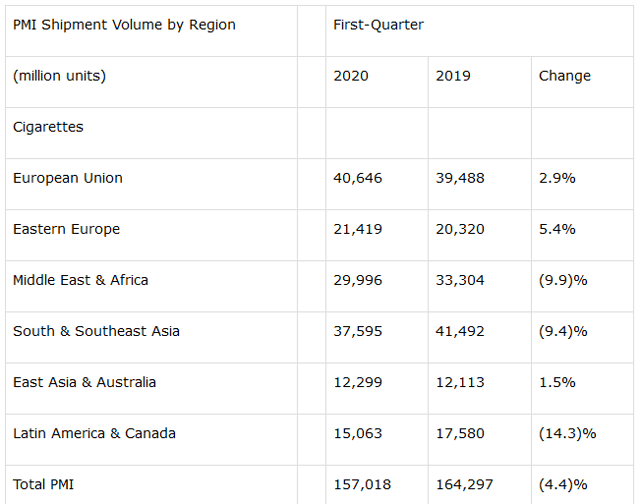The height and width of the screenshot is (504, 640).
Task: Click the 'Cigarettes' category row label
Action: (x=48, y=127)
